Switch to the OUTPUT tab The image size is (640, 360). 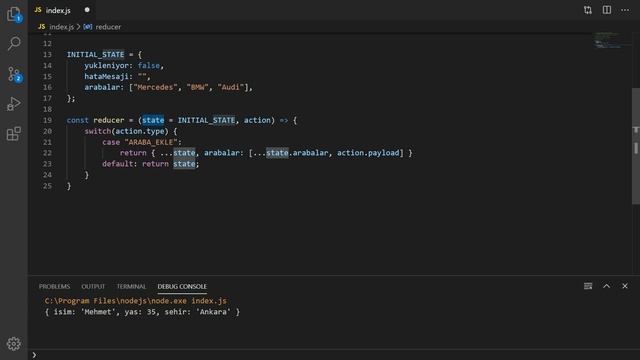point(93,287)
